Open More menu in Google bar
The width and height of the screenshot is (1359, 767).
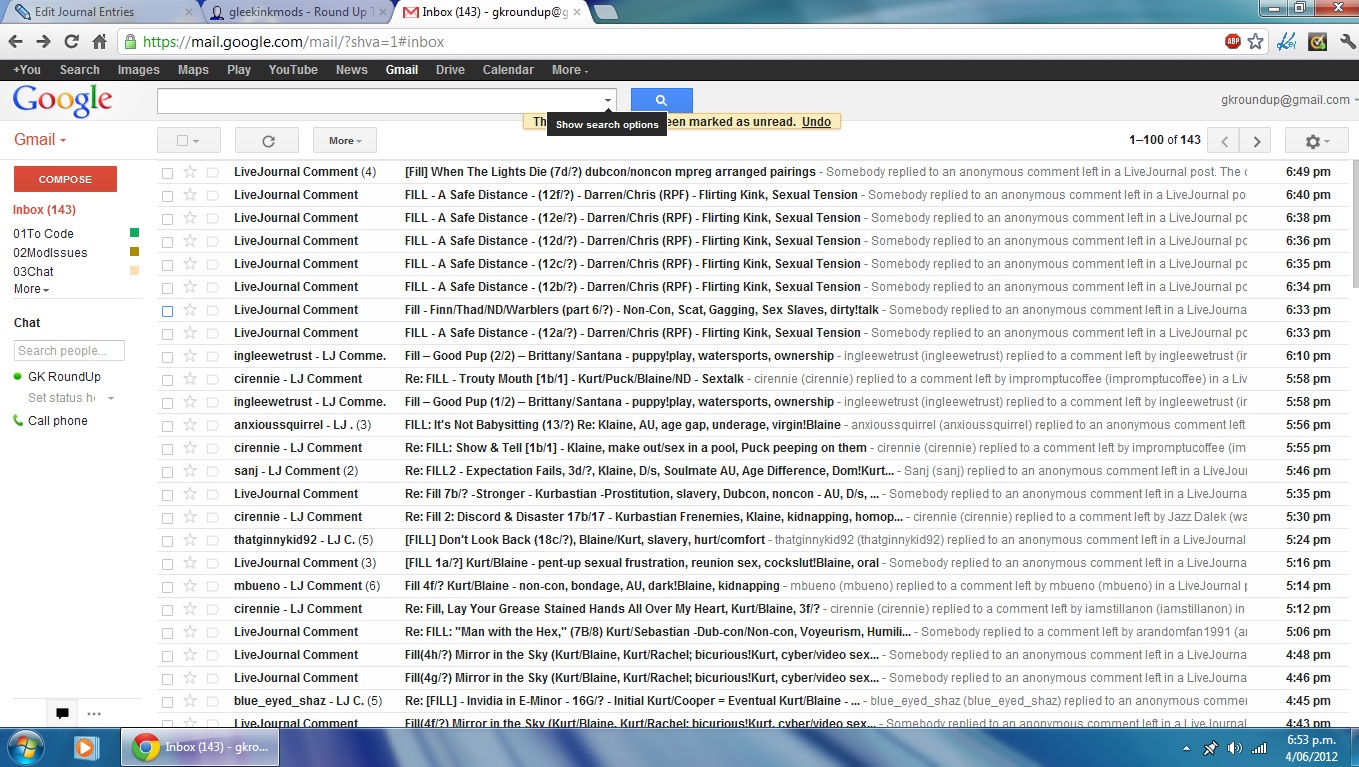(570, 70)
